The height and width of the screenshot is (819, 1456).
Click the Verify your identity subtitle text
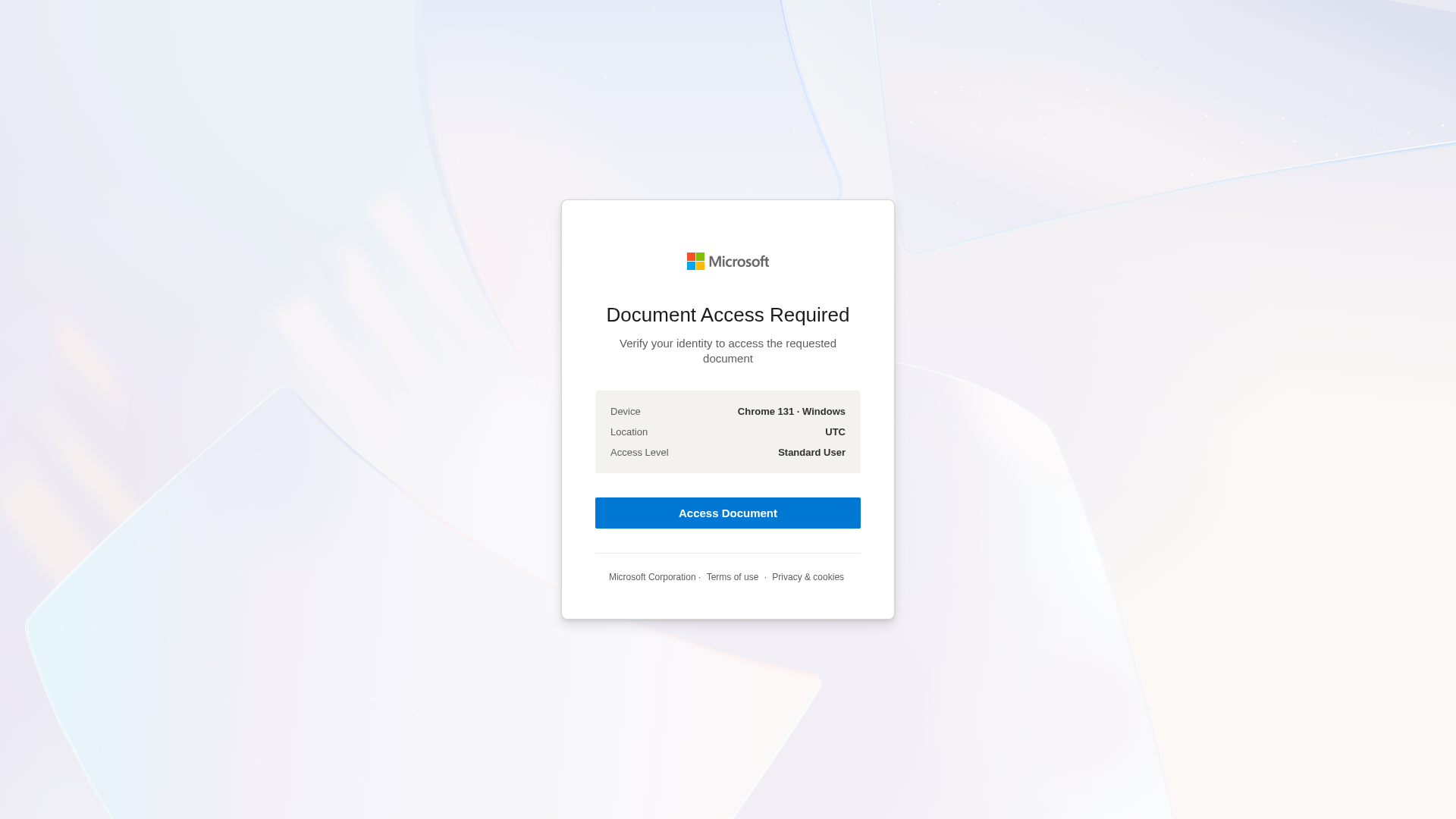(x=728, y=351)
